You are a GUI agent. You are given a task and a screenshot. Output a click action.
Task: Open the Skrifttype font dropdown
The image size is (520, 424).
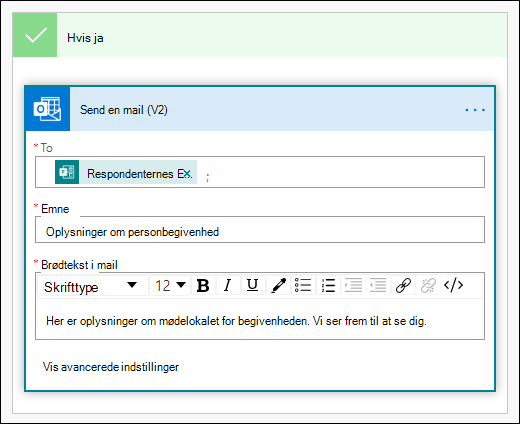point(93,286)
